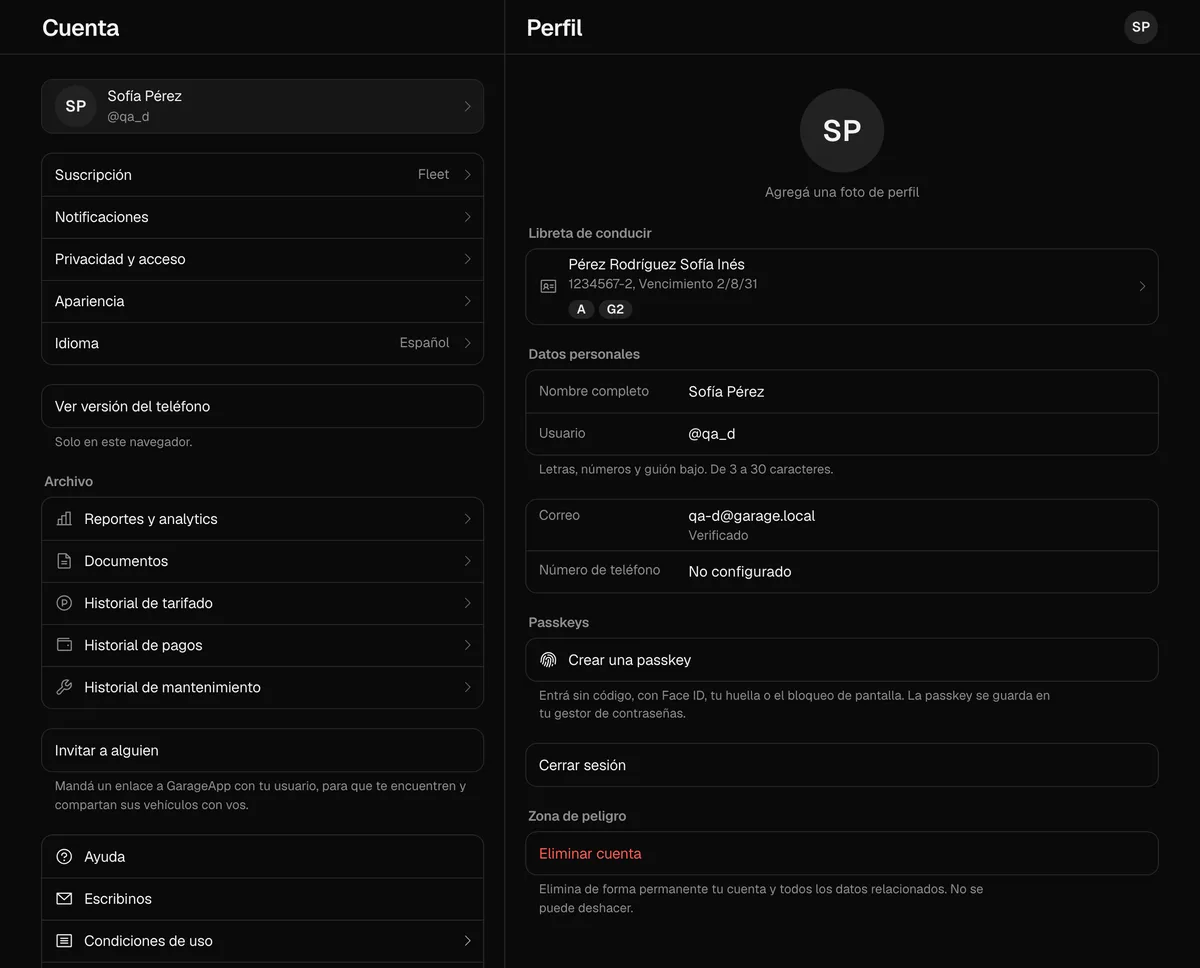Open the Idioma menu entry
The height and width of the screenshot is (968, 1200).
(262, 343)
